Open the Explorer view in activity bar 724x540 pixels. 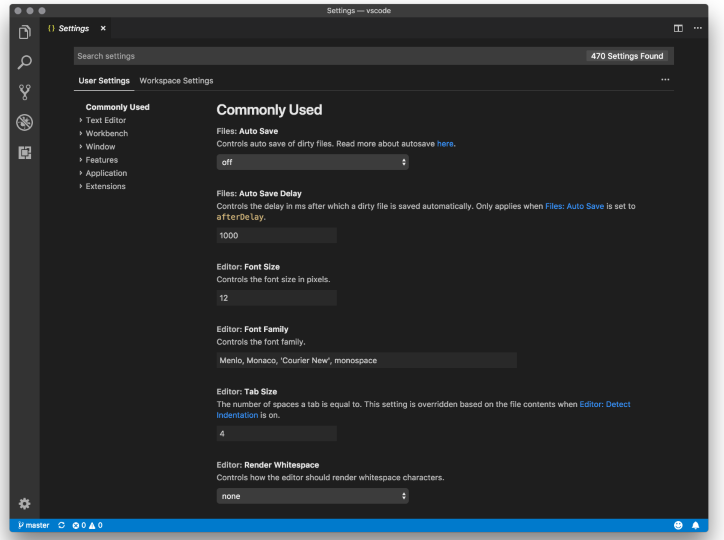(25, 33)
